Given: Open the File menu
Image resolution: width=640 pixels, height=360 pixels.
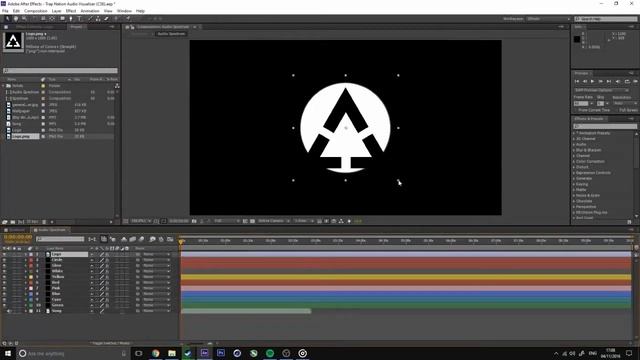Looking at the screenshot, I should (x=5, y=11).
